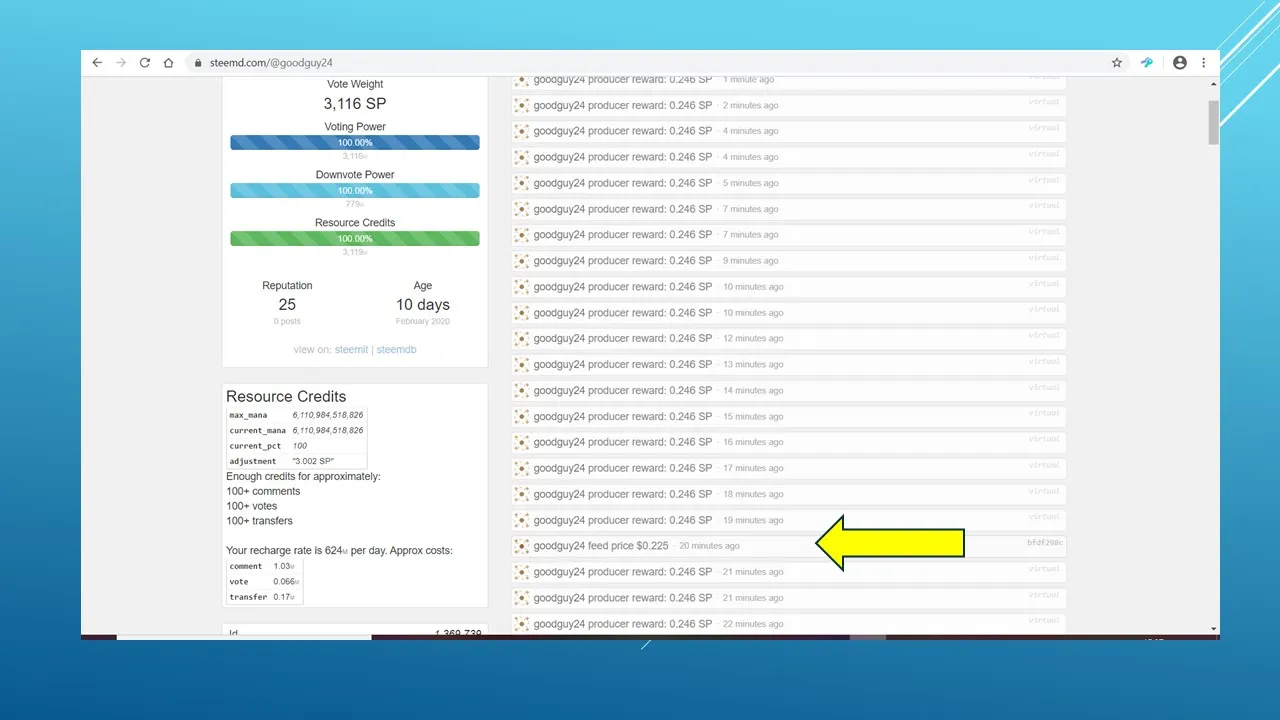The height and width of the screenshot is (720, 1280).
Task: Click the '3,116 SP' vote weight value
Action: [355, 104]
